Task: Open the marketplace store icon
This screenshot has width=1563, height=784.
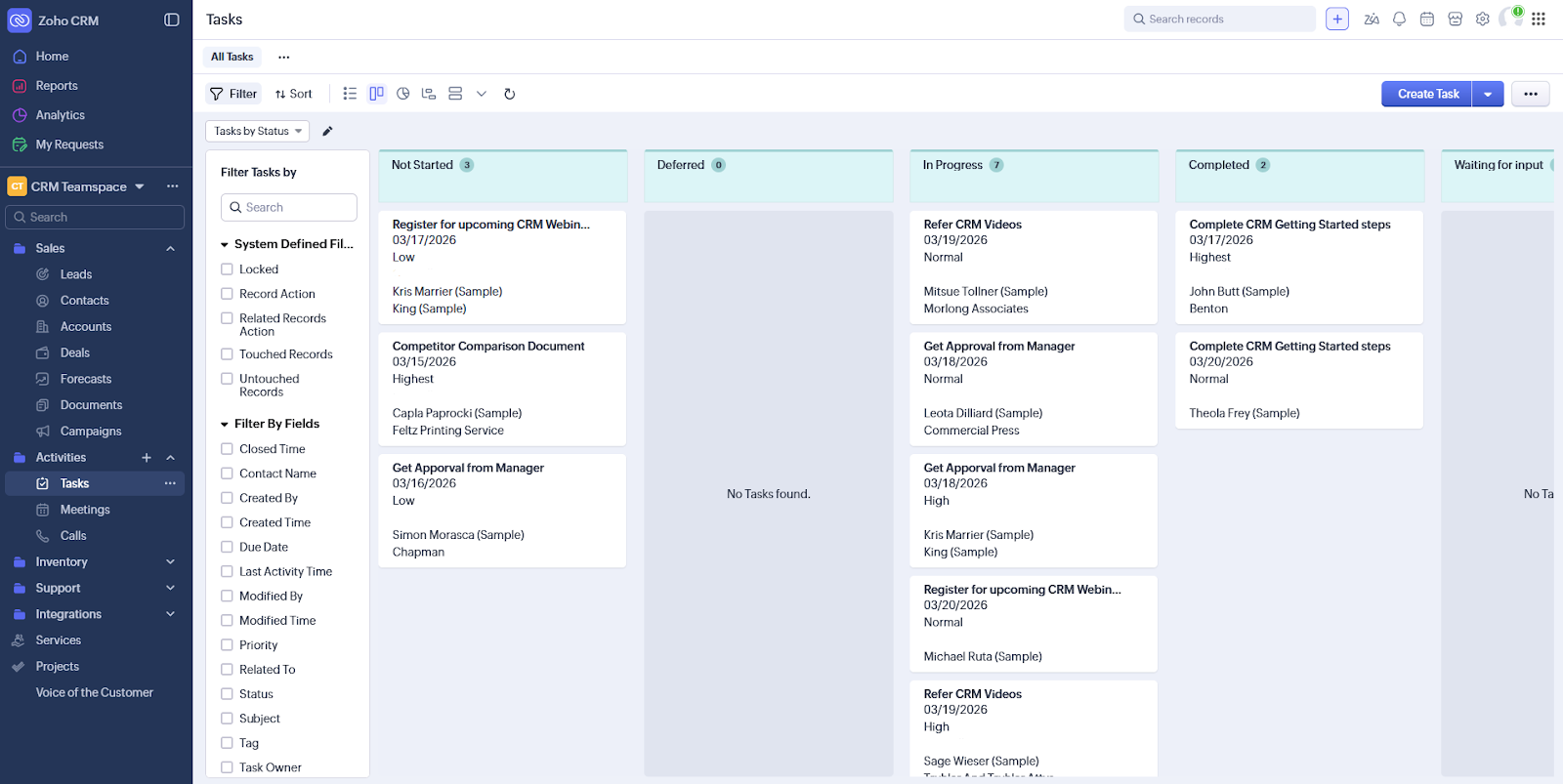Action: [x=1455, y=19]
